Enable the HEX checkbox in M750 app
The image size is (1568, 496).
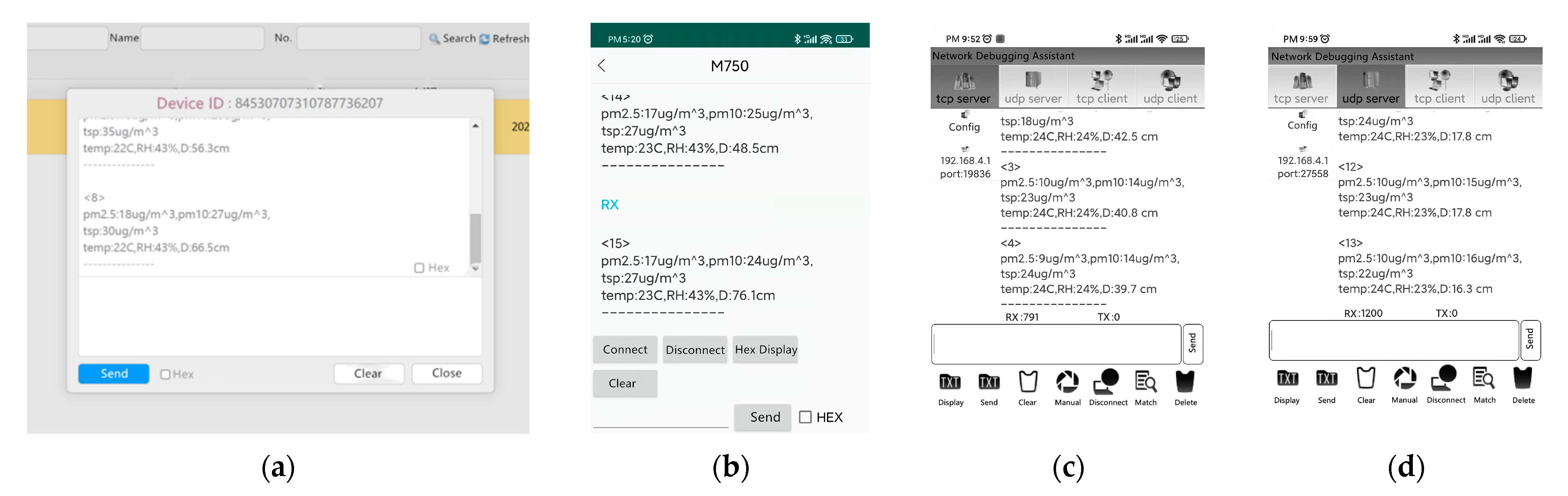click(x=805, y=417)
